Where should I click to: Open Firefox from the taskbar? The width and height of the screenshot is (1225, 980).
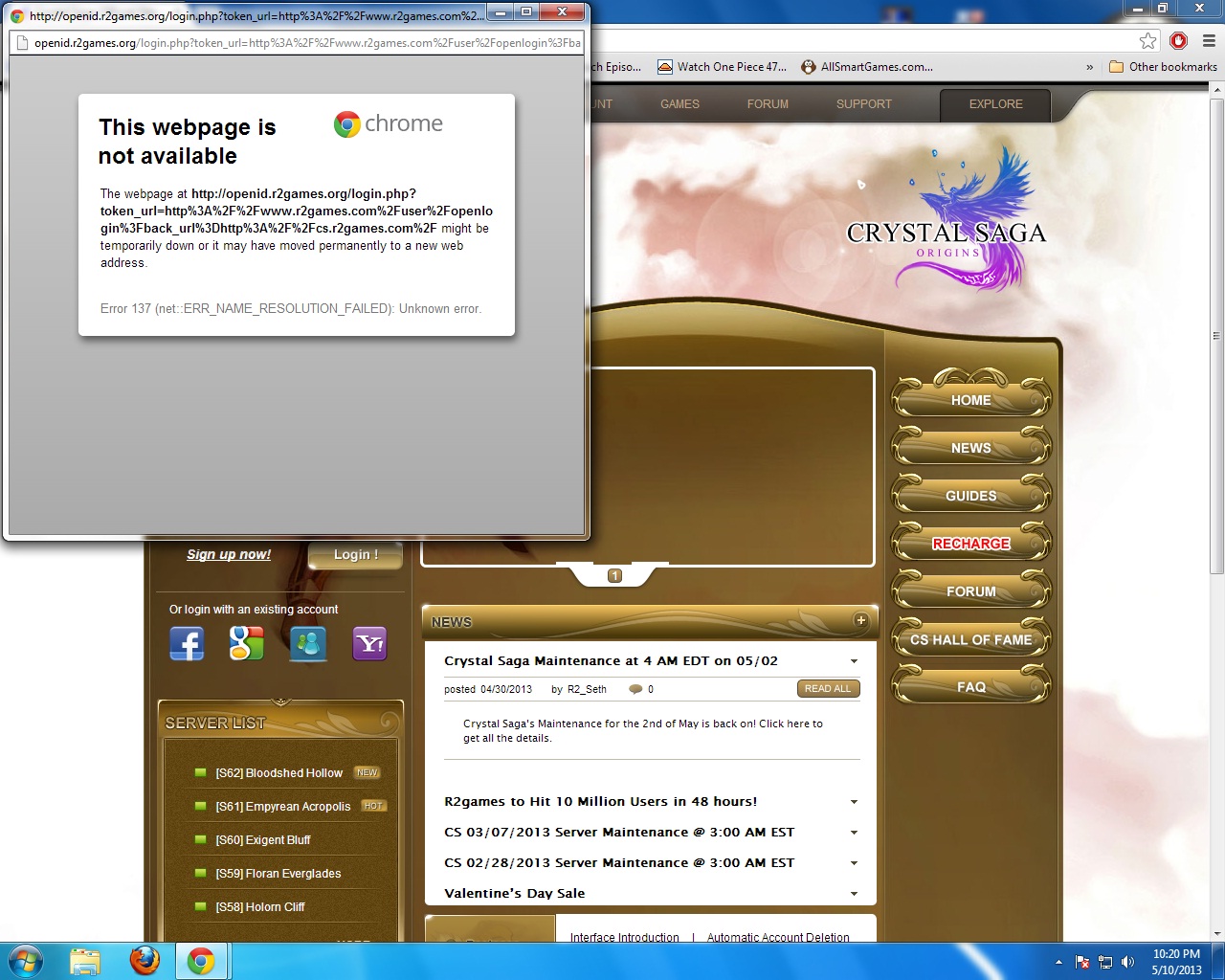145,960
